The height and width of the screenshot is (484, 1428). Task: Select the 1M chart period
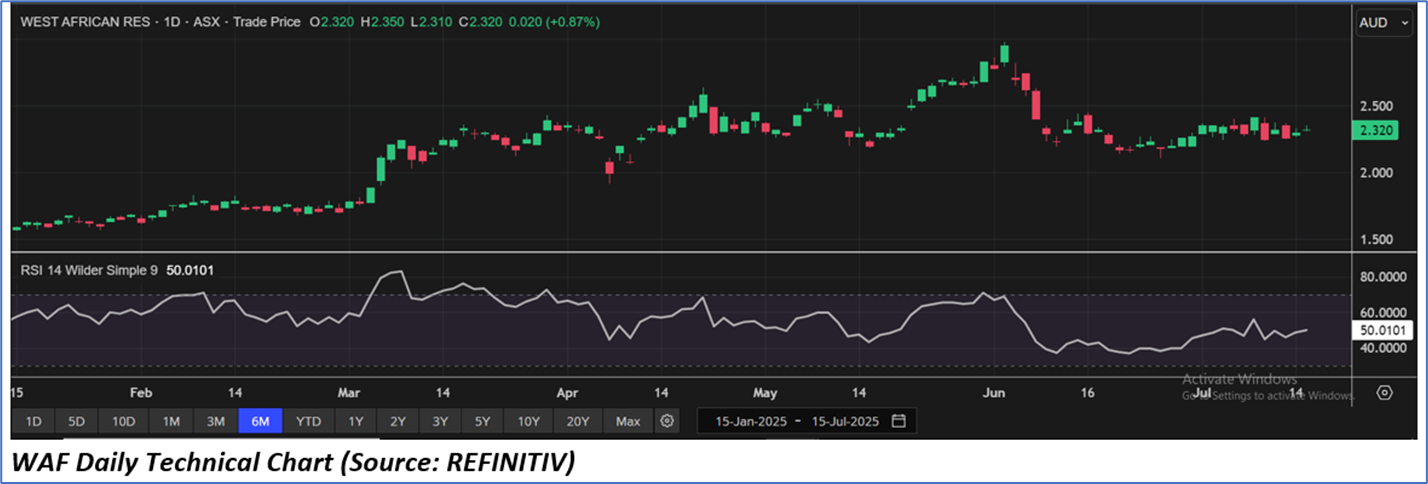(x=171, y=421)
